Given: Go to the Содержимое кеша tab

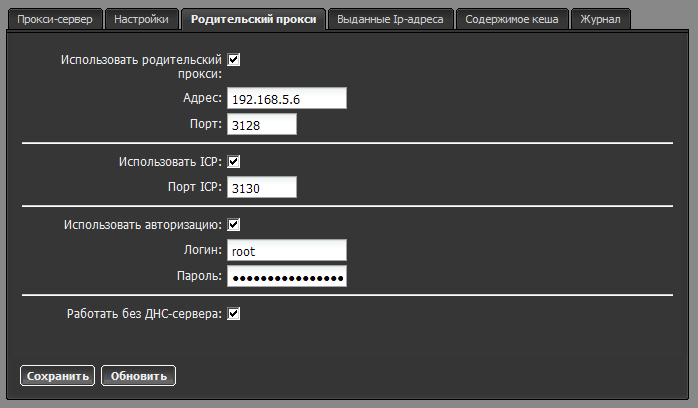Looking at the screenshot, I should (x=511, y=19).
